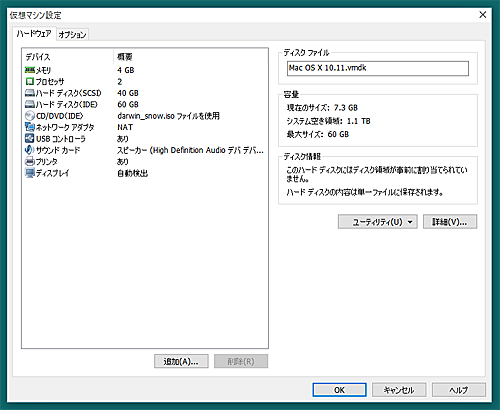Image resolution: width=500 pixels, height=410 pixels.
Task: Select the darwin_snow.iso summary row
Action: tap(145, 116)
